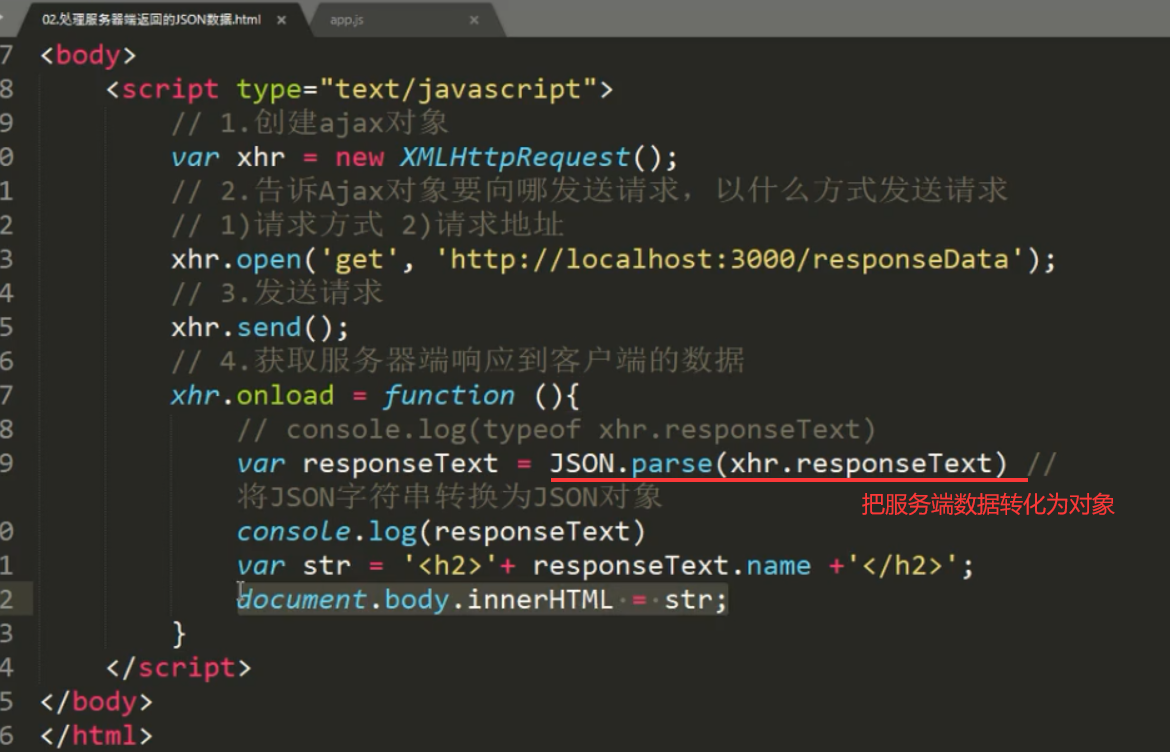Click the 'new' keyword
1170x752 pixels.
pos(359,157)
